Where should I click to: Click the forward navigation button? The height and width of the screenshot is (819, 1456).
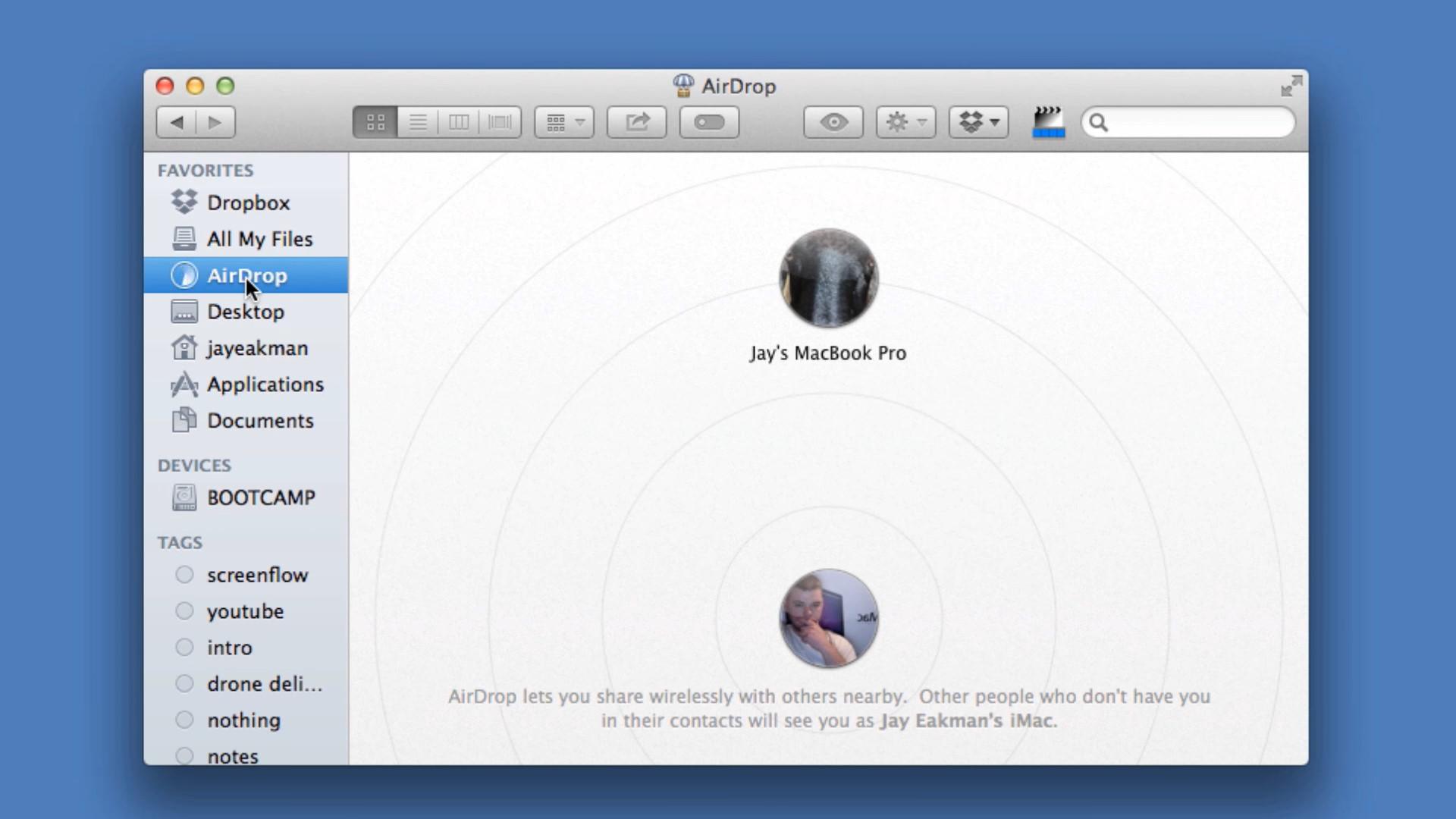coord(214,122)
